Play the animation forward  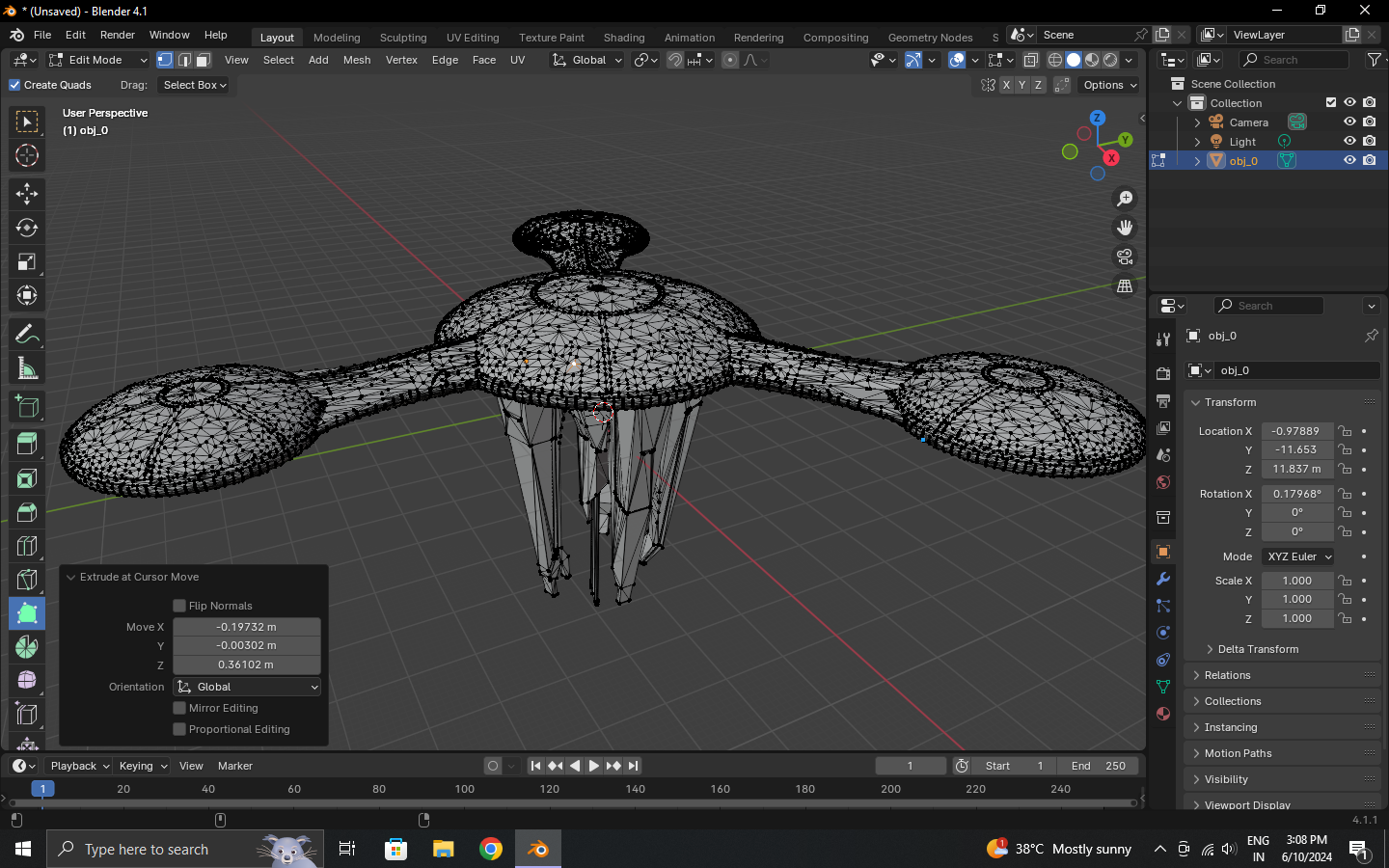click(x=594, y=766)
